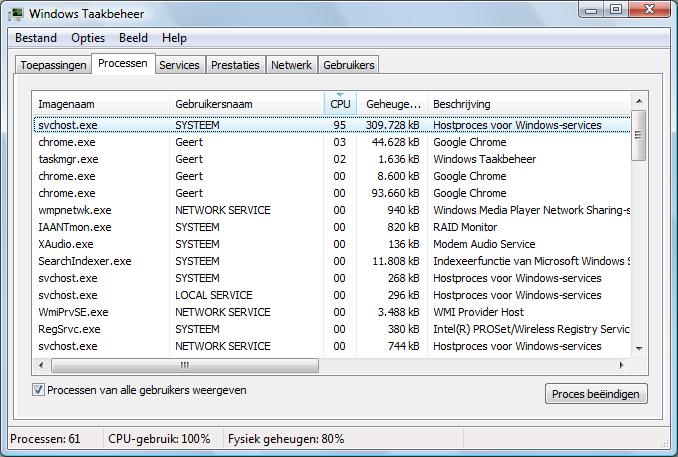Screen dimensions: 678x457
Task: Click the Windows Taakbeheer description cell
Action: (485, 159)
